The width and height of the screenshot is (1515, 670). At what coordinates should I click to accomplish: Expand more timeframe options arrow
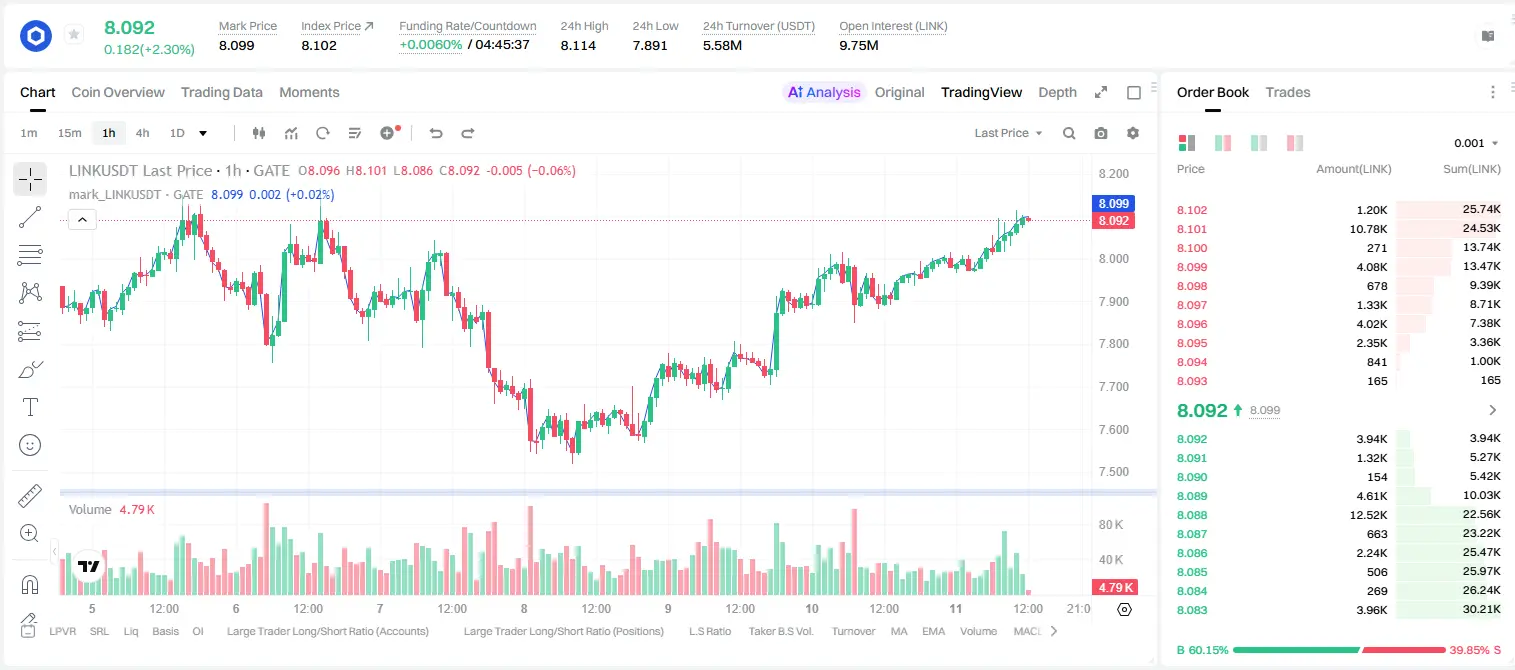tap(203, 133)
